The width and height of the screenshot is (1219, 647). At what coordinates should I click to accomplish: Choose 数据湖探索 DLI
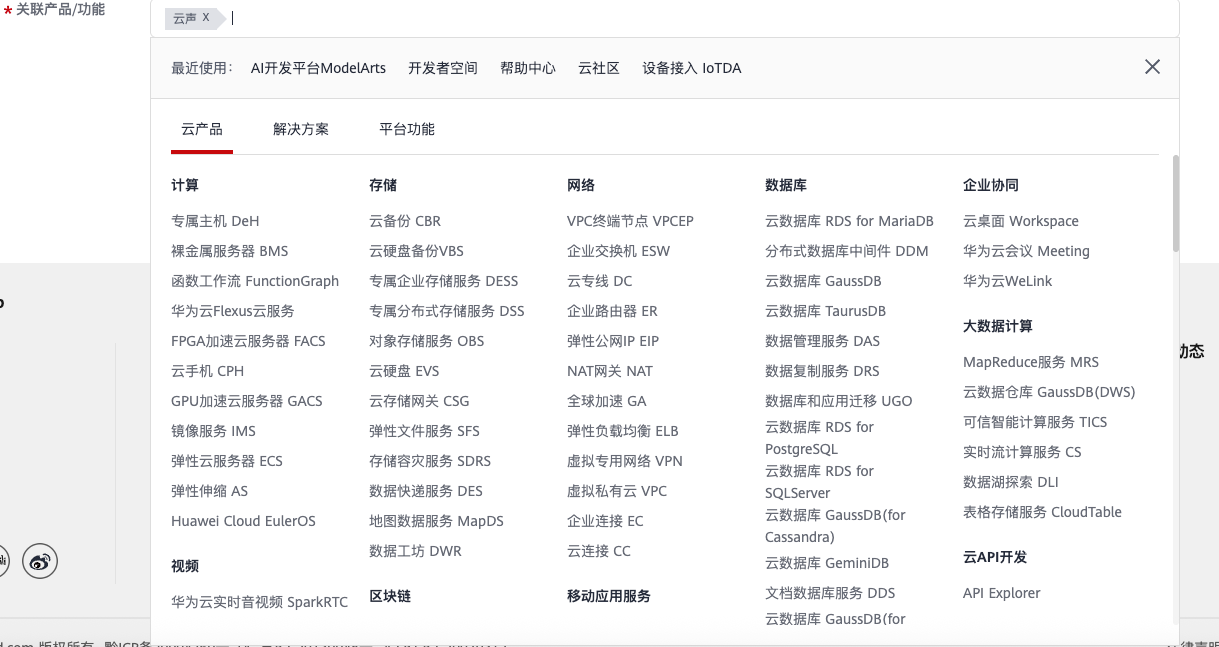(1011, 482)
